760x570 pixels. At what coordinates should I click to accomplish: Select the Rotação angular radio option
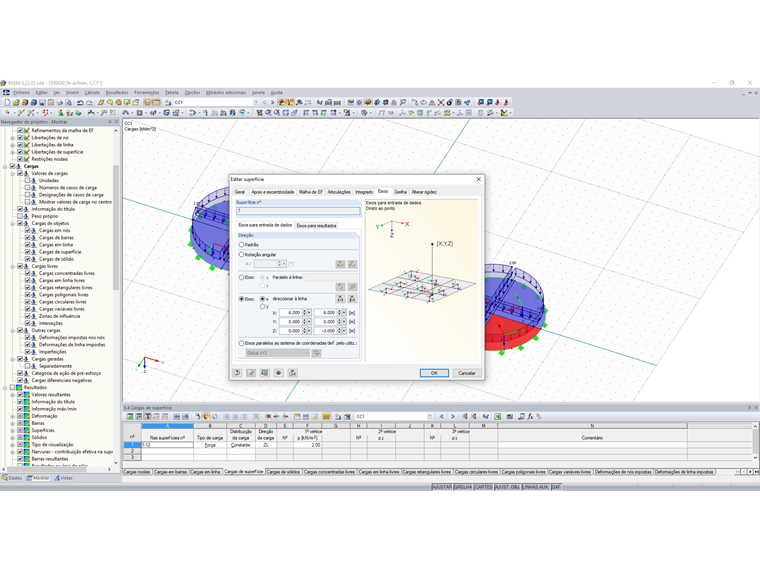241,254
